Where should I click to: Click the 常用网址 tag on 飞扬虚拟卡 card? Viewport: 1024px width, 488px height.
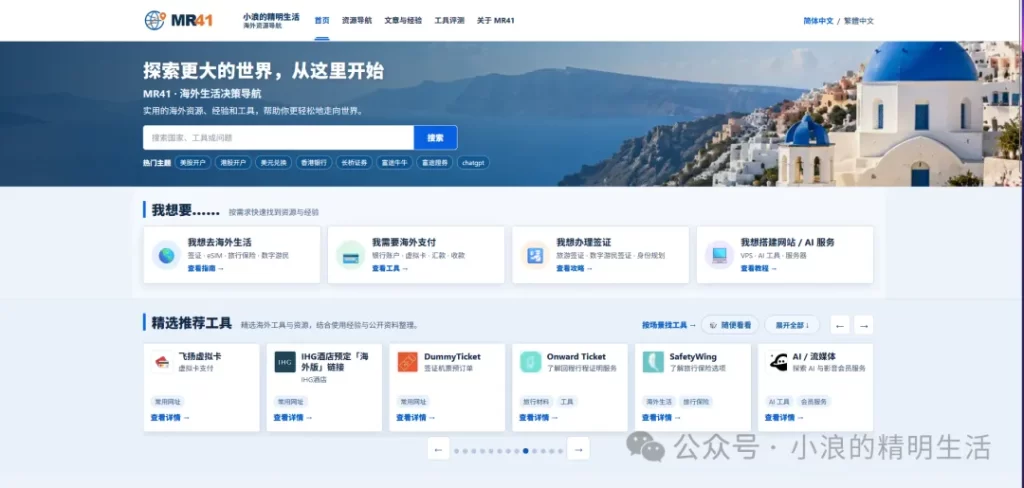point(168,402)
